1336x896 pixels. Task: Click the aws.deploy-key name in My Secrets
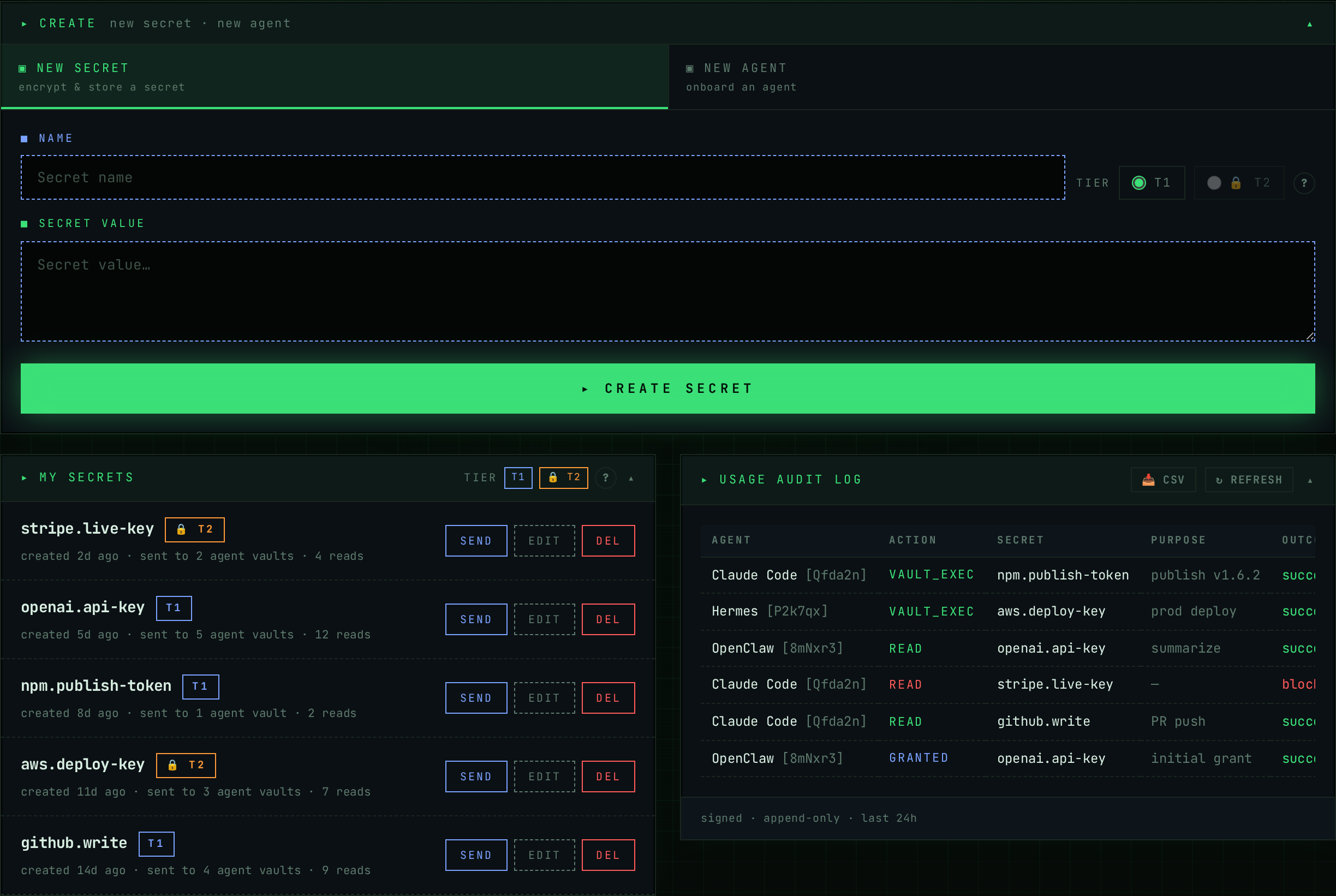click(83, 764)
